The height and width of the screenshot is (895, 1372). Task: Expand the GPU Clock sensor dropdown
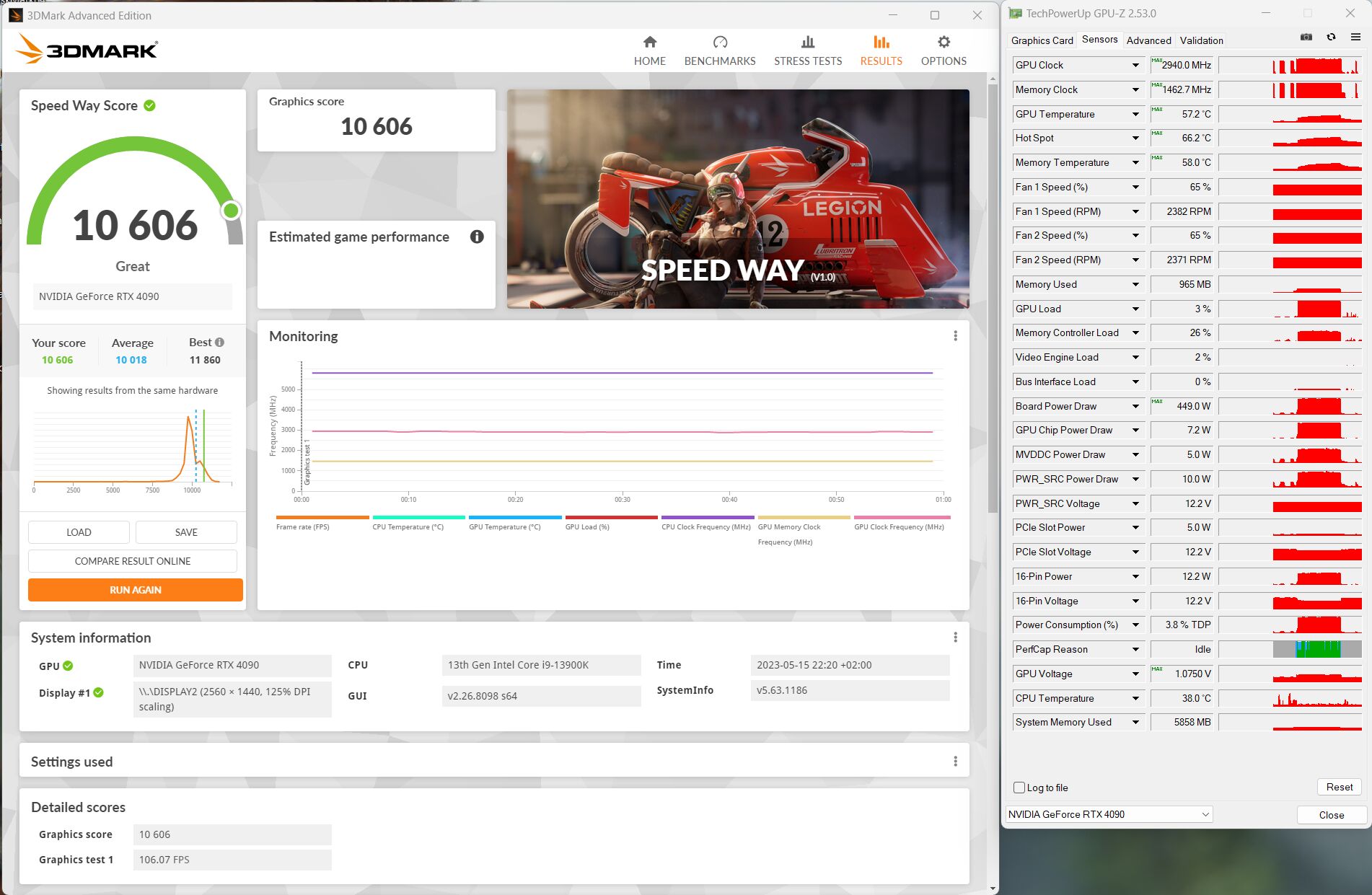pyautogui.click(x=1135, y=66)
